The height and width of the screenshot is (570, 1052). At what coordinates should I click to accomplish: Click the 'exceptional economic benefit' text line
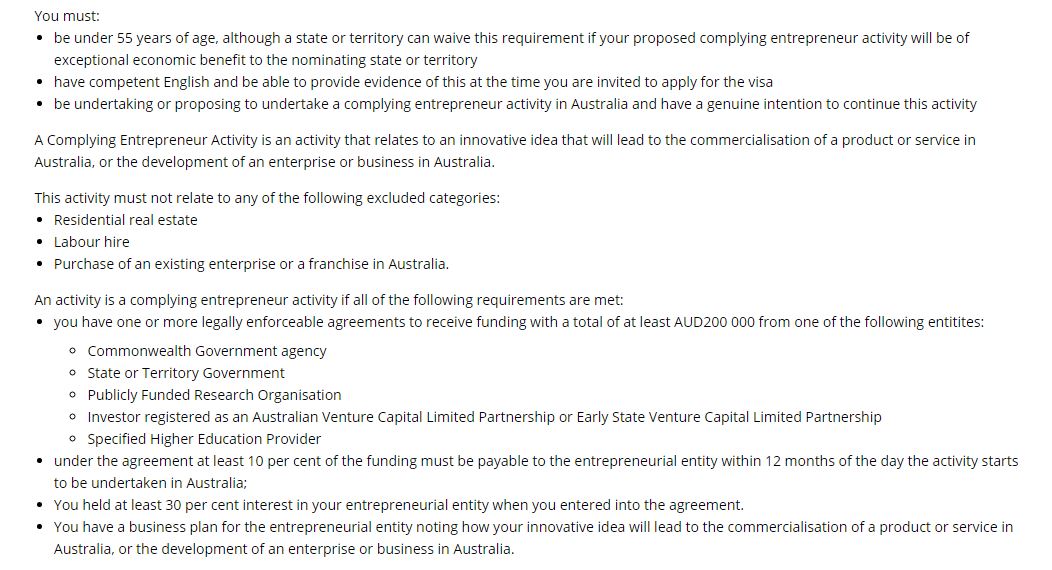[266, 60]
